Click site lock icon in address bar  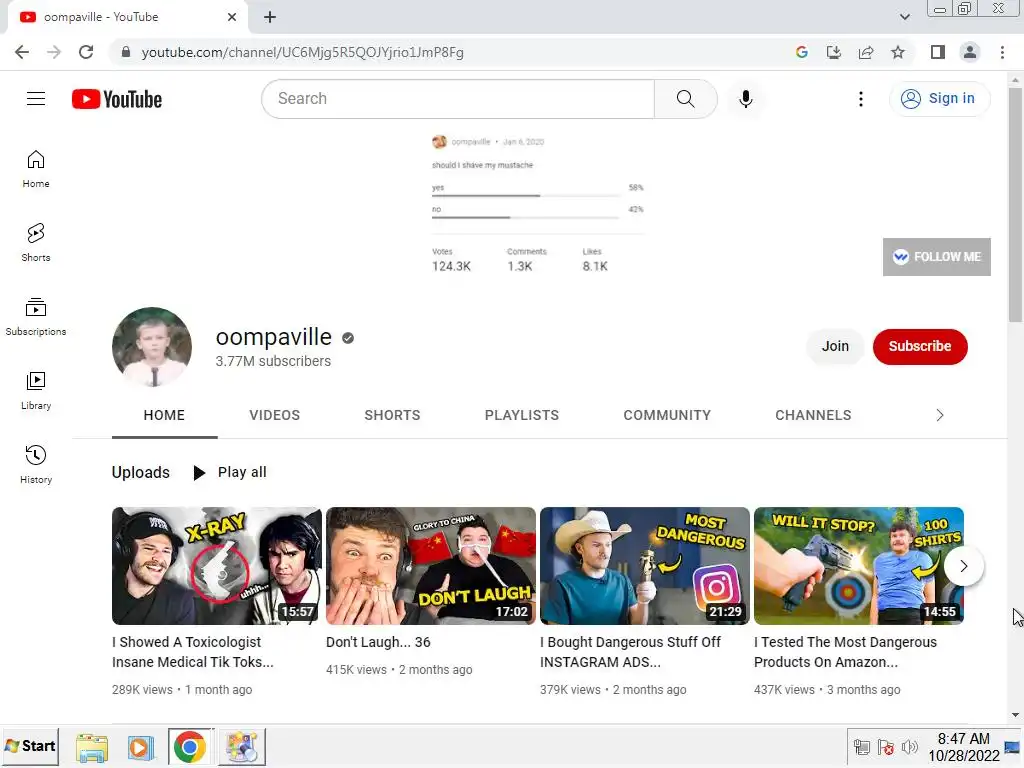pos(126,52)
